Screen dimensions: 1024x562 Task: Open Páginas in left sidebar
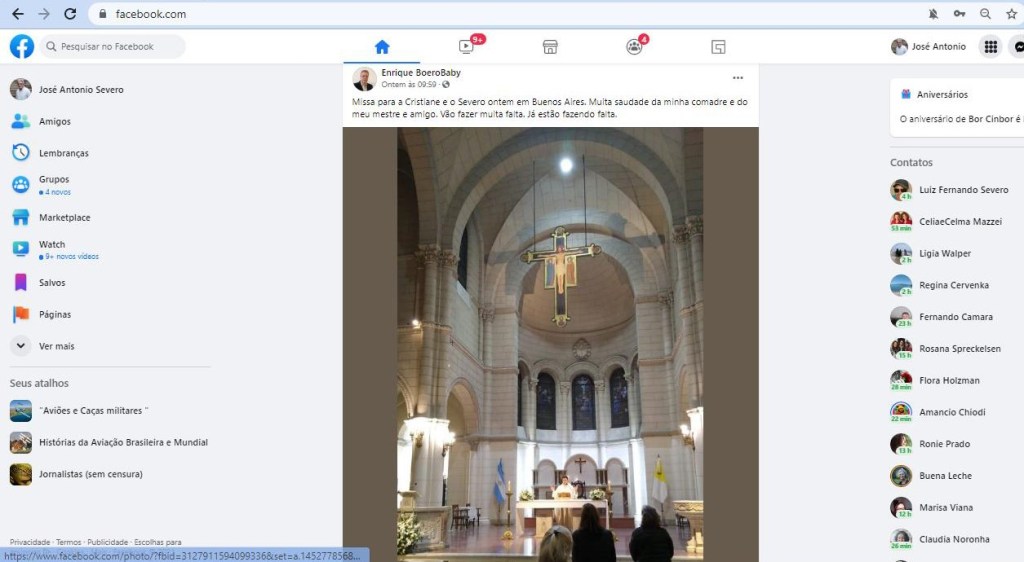click(x=55, y=314)
